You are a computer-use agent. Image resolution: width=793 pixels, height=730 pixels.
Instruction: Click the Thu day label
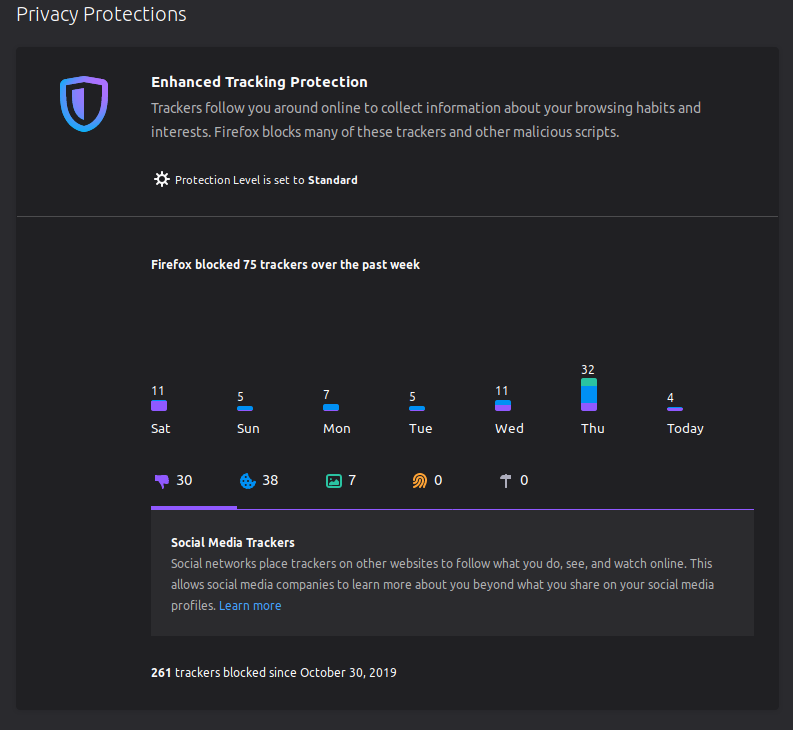[x=593, y=428]
